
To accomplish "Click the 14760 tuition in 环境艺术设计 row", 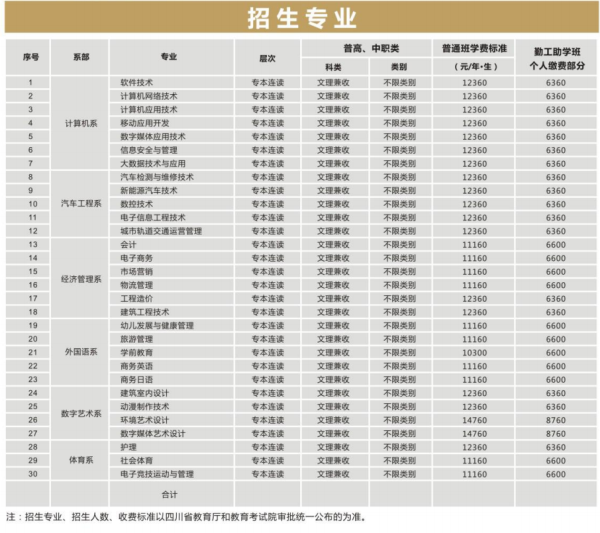I will point(474,420).
